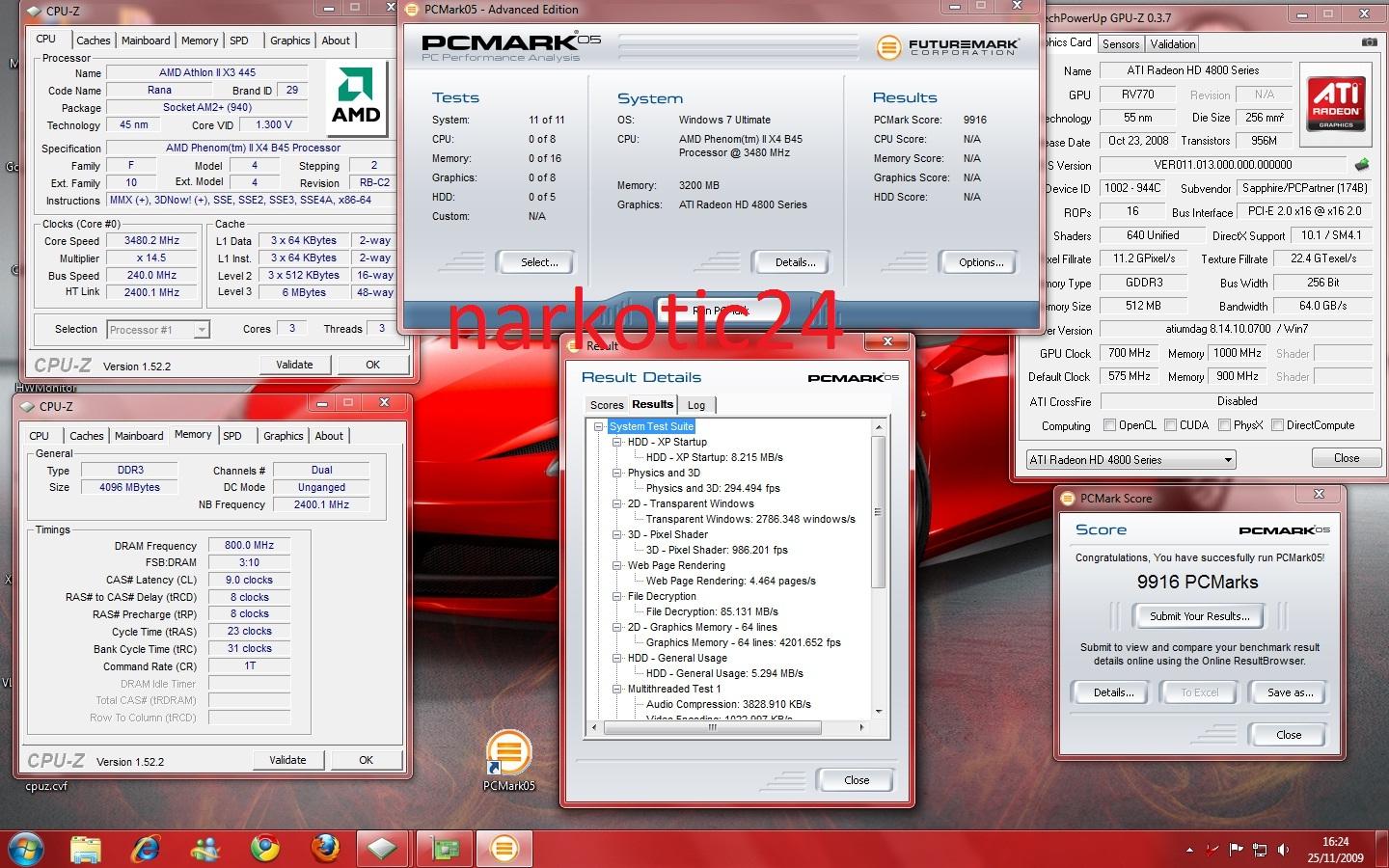1389x868 pixels.
Task: Click the lower CPU-Z window title icon
Action: pos(27,407)
